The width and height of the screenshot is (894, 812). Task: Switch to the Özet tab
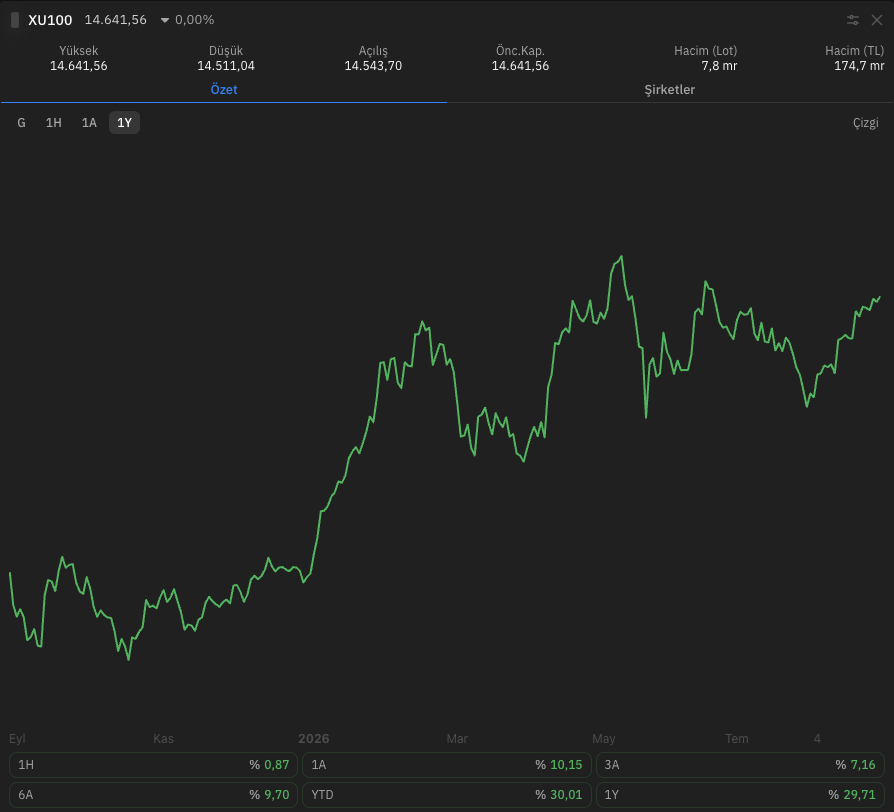(224, 90)
